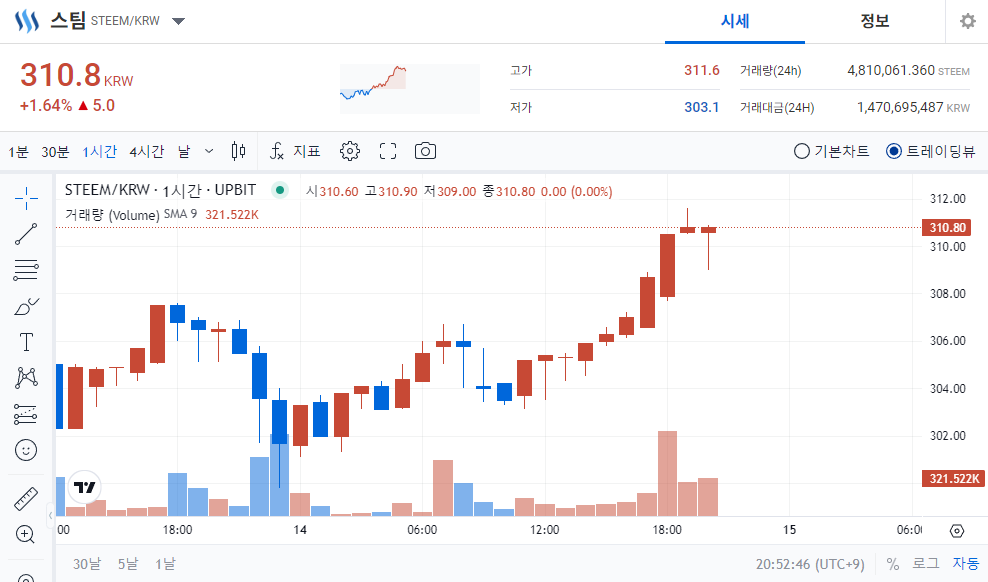Toggle percent scale mode
The height and width of the screenshot is (582, 988).
[x=892, y=564]
